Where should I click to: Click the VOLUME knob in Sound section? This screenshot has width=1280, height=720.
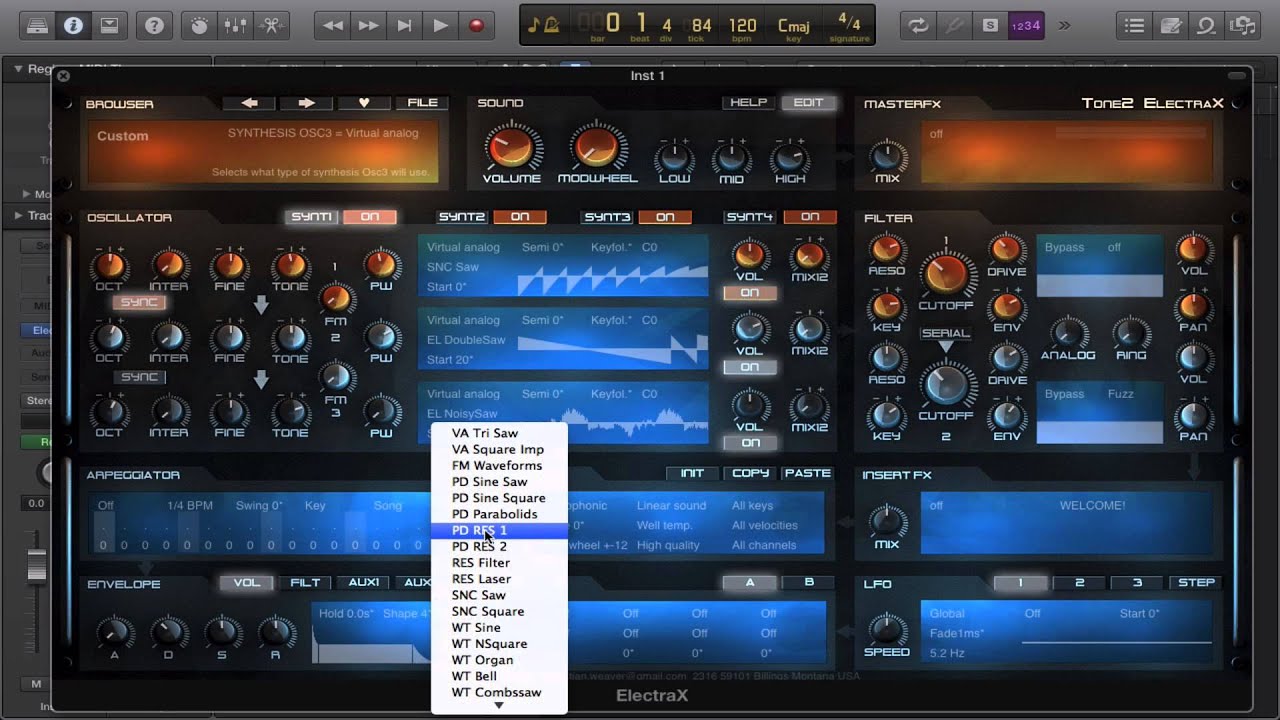tap(511, 147)
